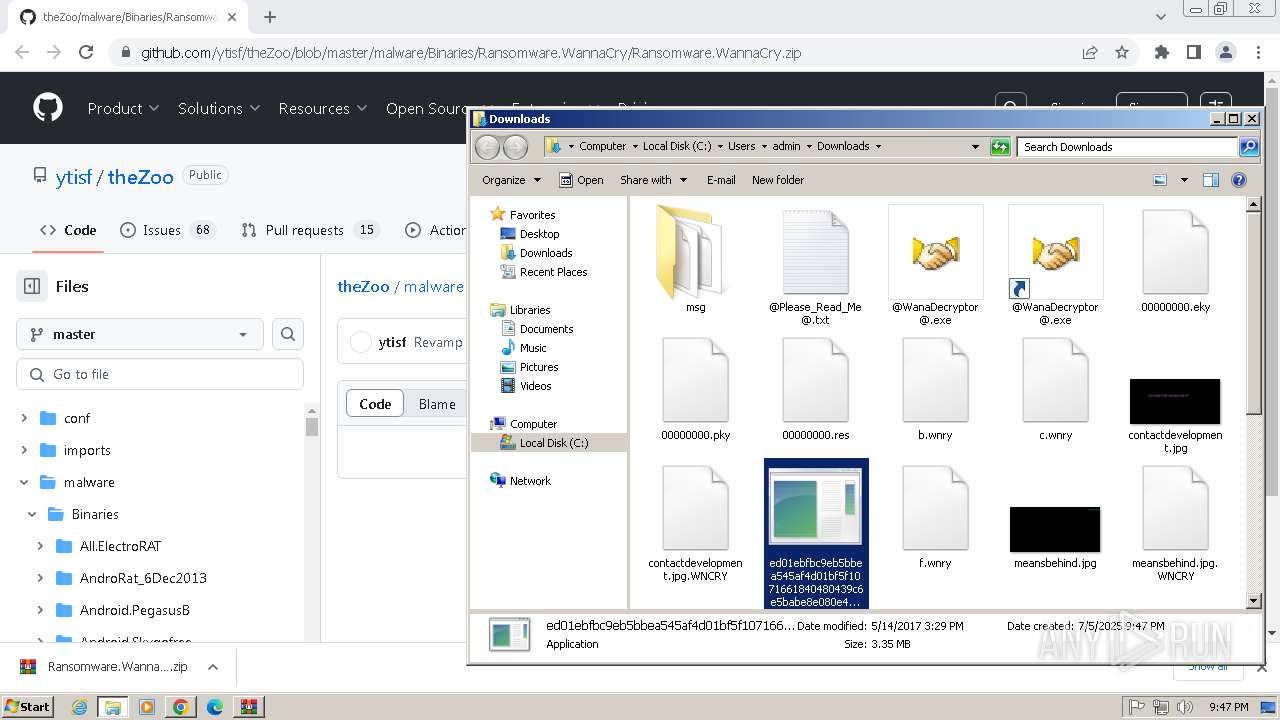Toggle the Explorer preview pane button
1280x720 pixels.
coord(1211,180)
